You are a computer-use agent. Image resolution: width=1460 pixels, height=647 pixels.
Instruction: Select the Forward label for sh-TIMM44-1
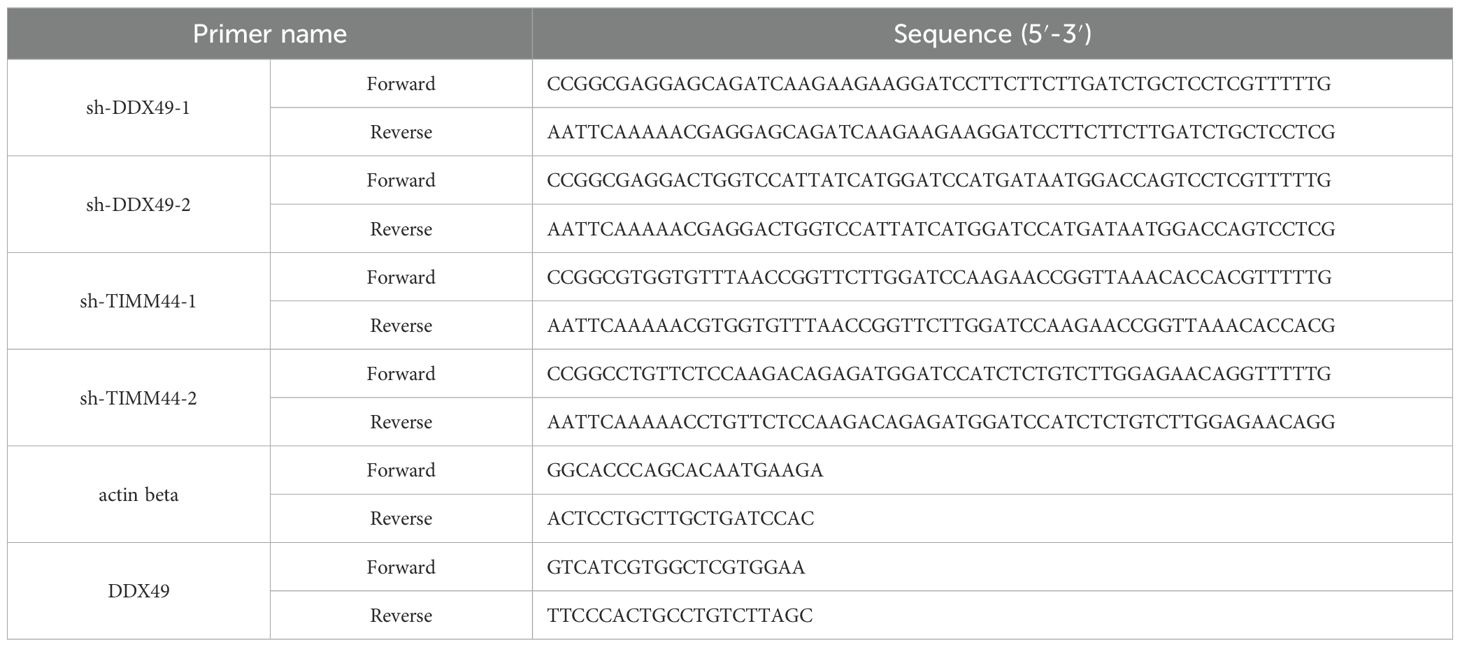coord(401,277)
